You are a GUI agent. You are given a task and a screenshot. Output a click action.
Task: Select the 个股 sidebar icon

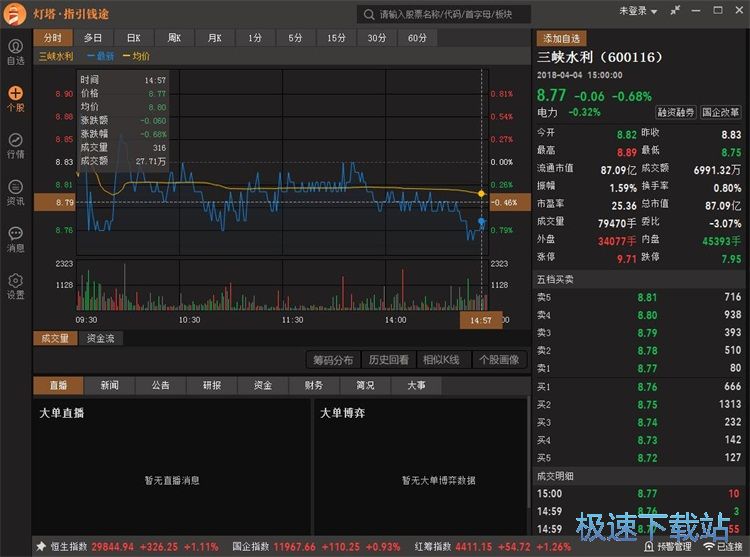click(15, 98)
